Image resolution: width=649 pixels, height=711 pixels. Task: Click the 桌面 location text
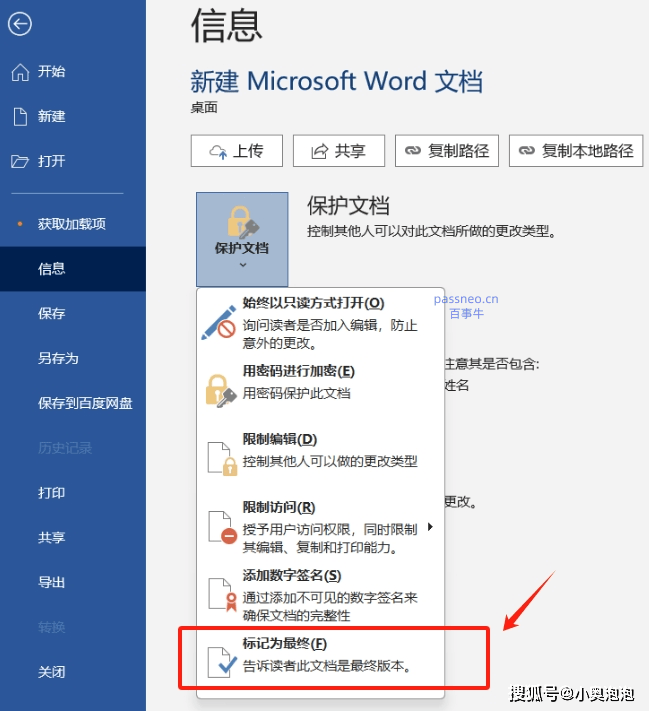click(204, 107)
